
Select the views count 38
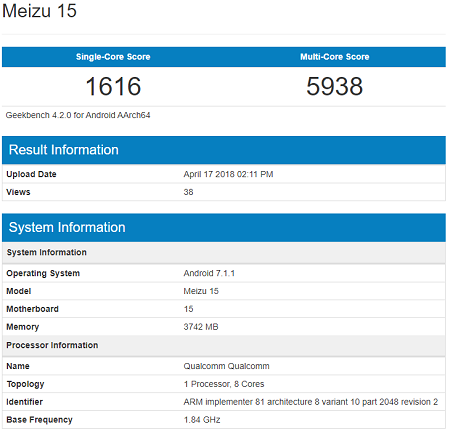click(x=188, y=192)
